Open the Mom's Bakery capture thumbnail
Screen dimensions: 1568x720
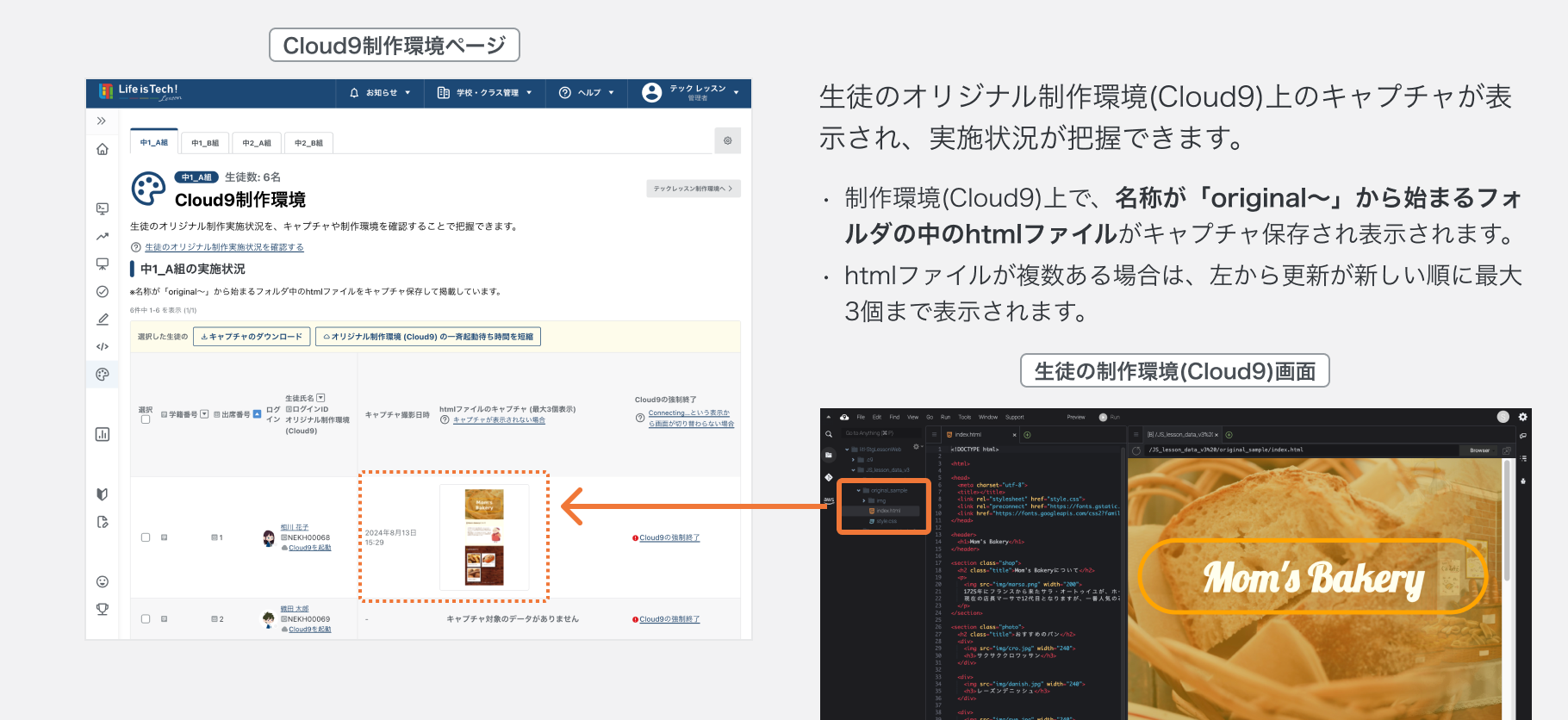(484, 537)
